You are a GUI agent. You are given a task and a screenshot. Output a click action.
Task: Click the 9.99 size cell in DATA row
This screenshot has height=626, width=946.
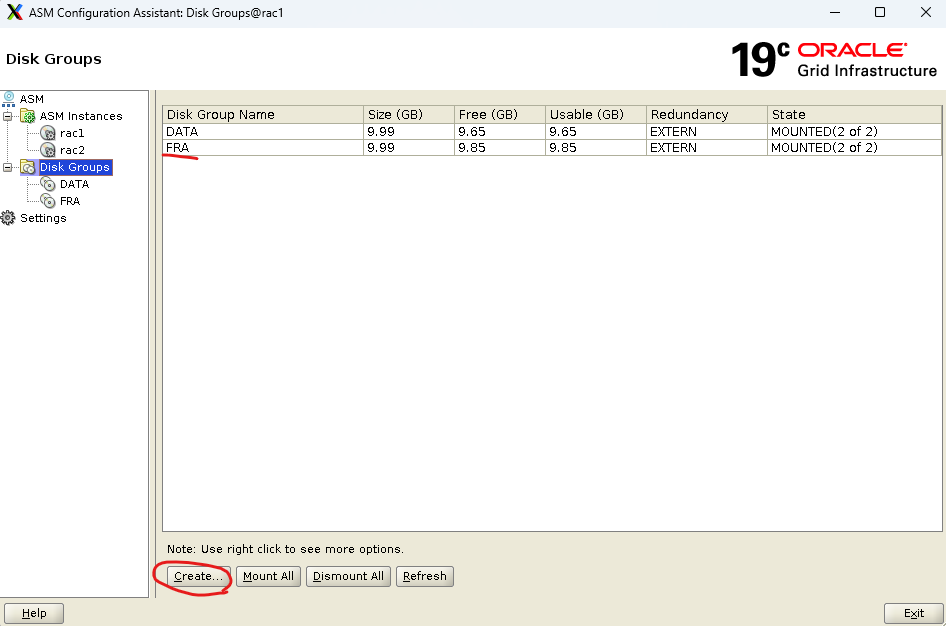pos(409,131)
